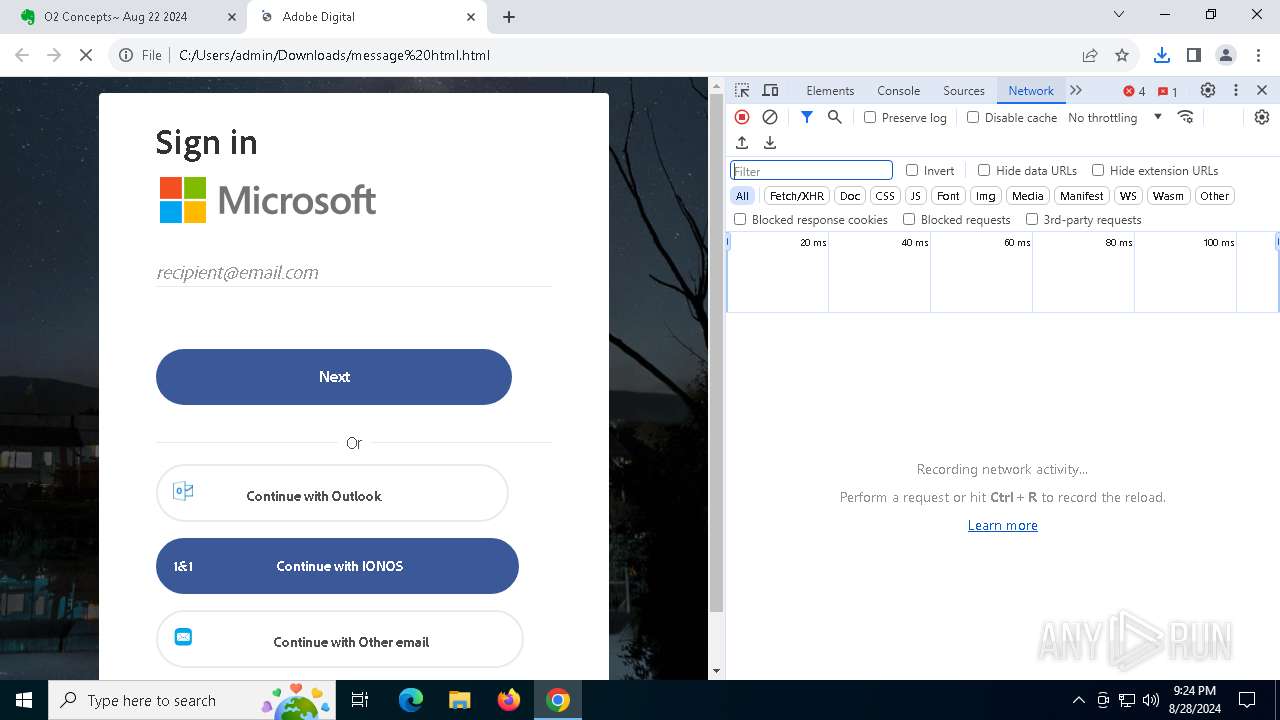
Task: Stop loading the page in Chrome
Action: (86, 55)
